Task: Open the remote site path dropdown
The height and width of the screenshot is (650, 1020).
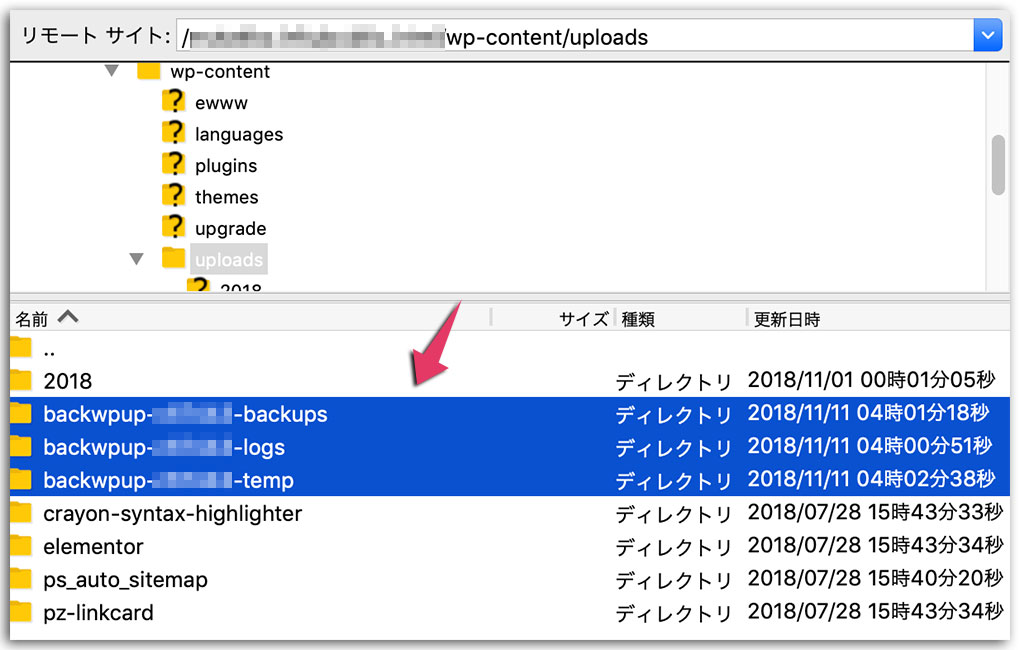Action: click(x=988, y=34)
